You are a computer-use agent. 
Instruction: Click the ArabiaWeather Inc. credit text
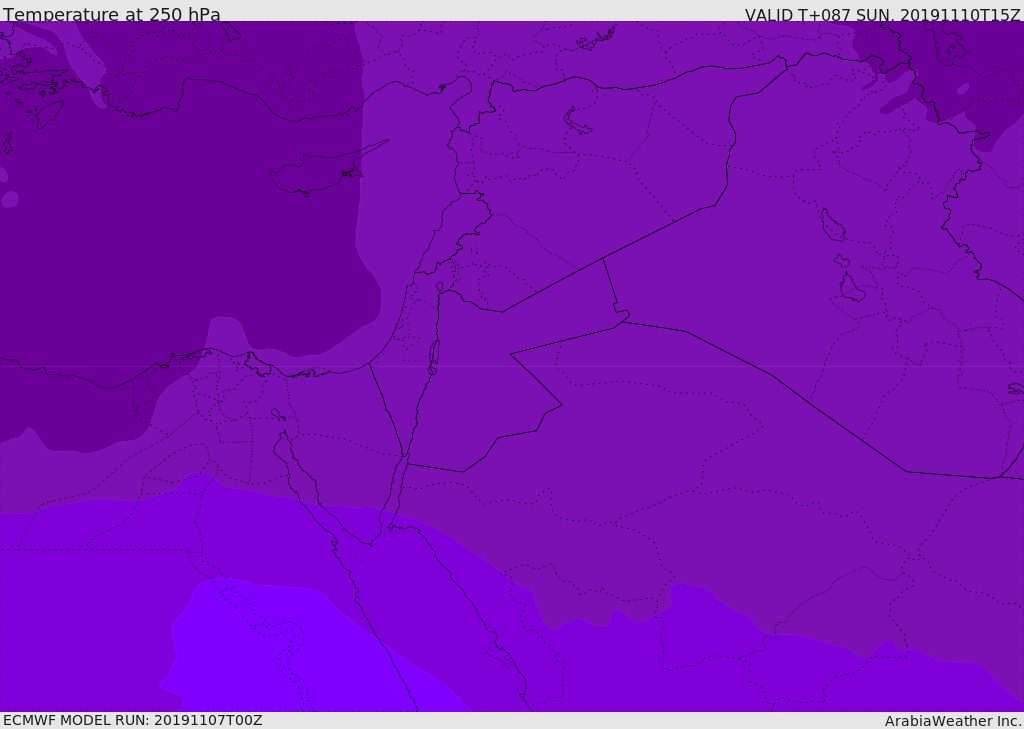tap(953, 721)
